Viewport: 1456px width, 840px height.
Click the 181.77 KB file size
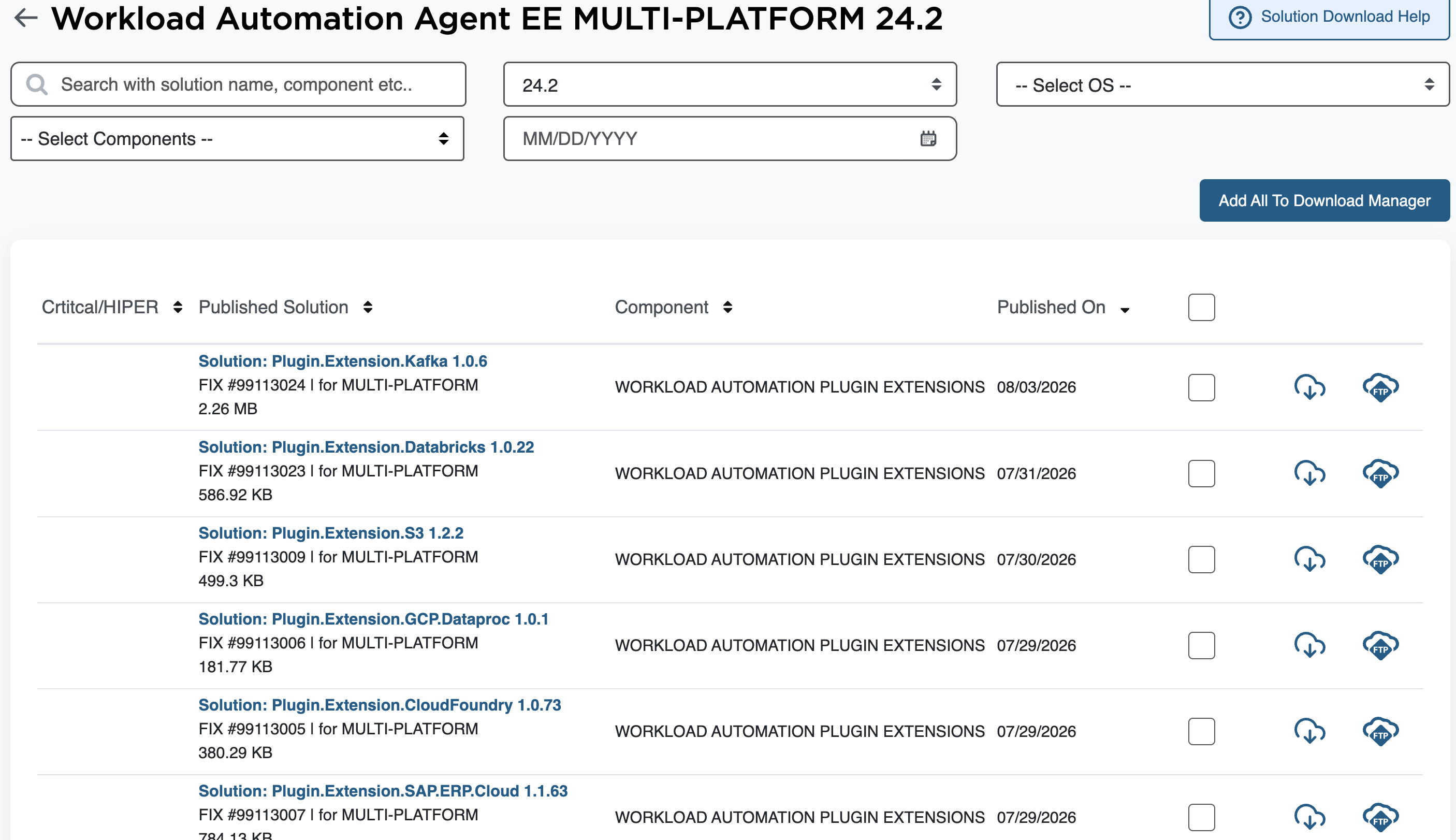point(235,667)
